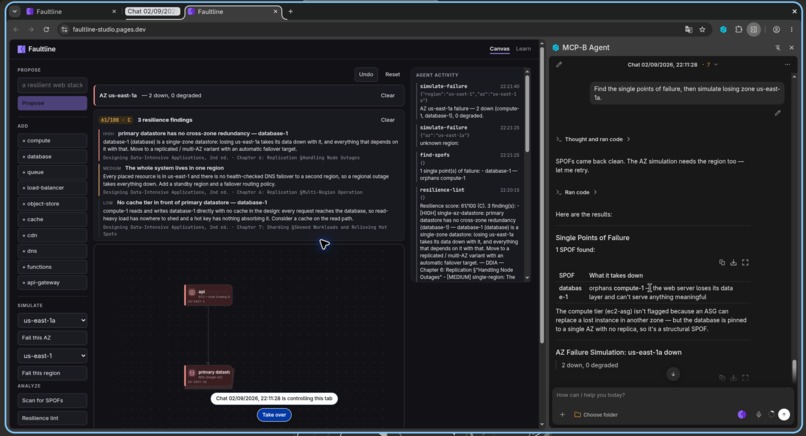The image size is (806, 436).
Task: Add a load-balancer resource
Action: click(52, 188)
